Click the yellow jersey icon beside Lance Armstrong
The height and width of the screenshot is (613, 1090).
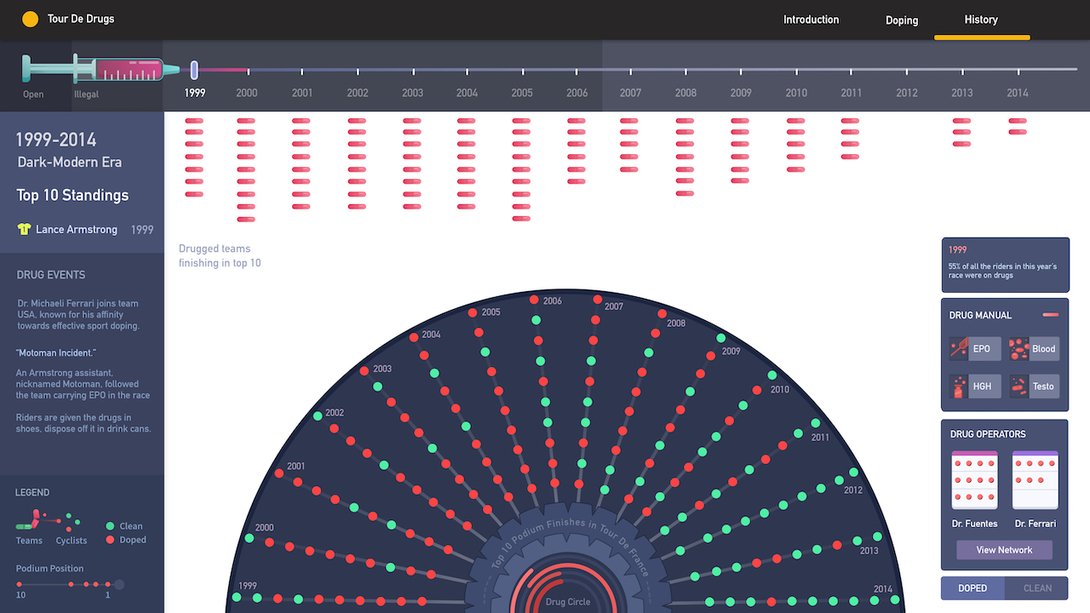(24, 229)
